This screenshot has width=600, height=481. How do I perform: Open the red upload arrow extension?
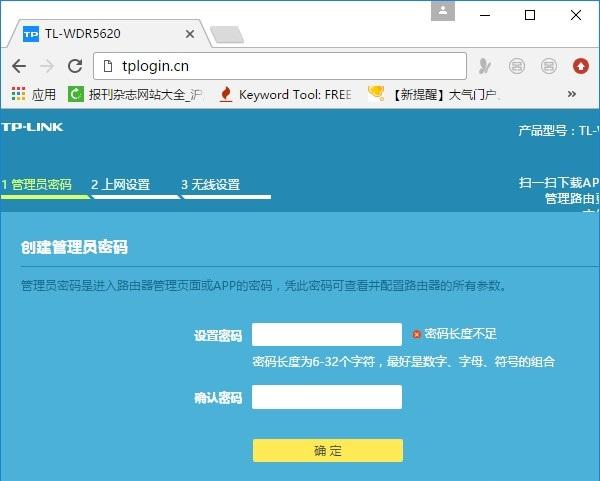pyautogui.click(x=580, y=66)
